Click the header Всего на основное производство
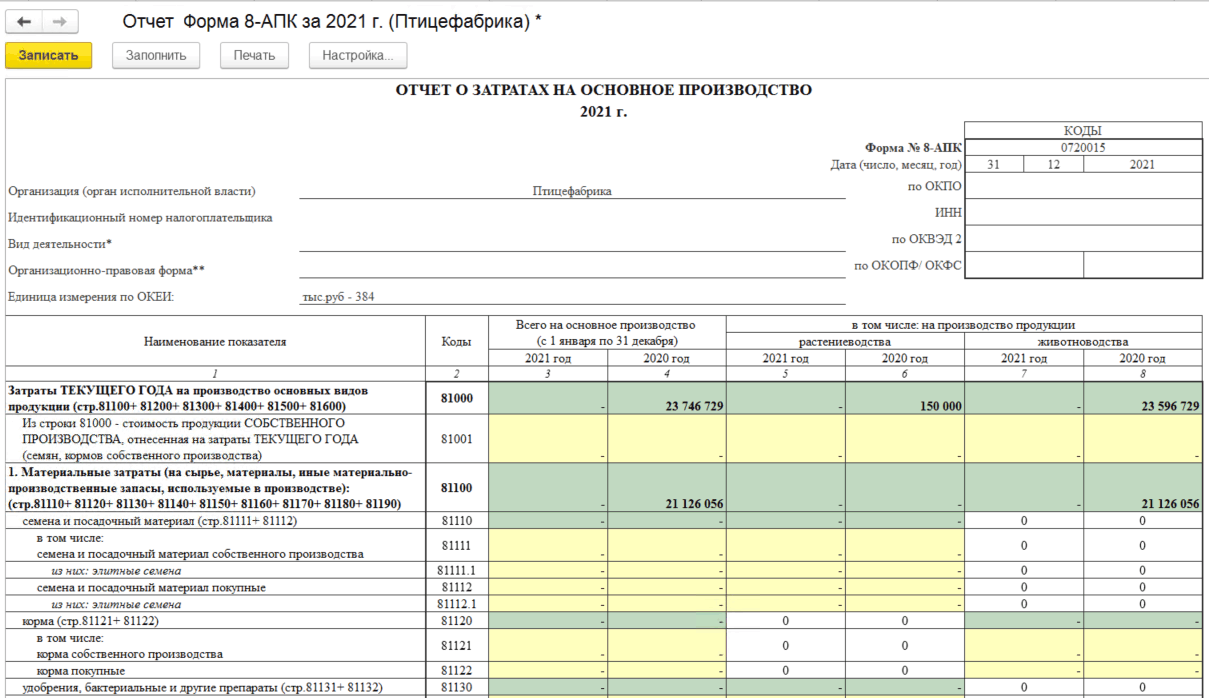The width and height of the screenshot is (1209, 698). 607,325
